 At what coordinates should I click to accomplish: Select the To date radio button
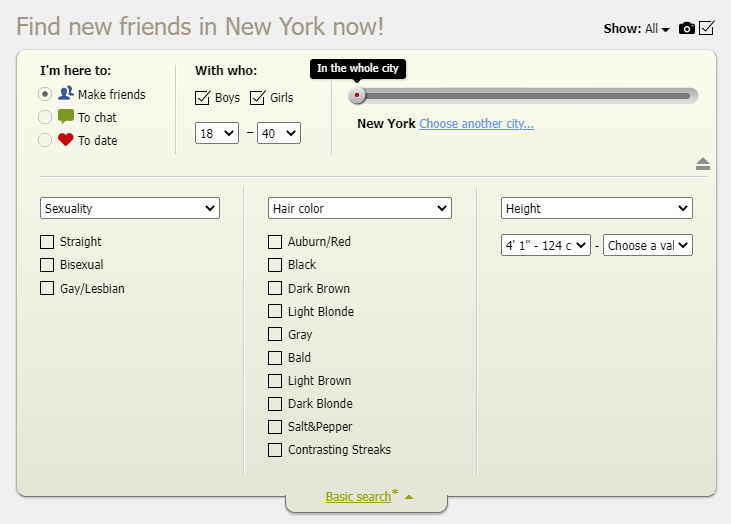coord(45,140)
